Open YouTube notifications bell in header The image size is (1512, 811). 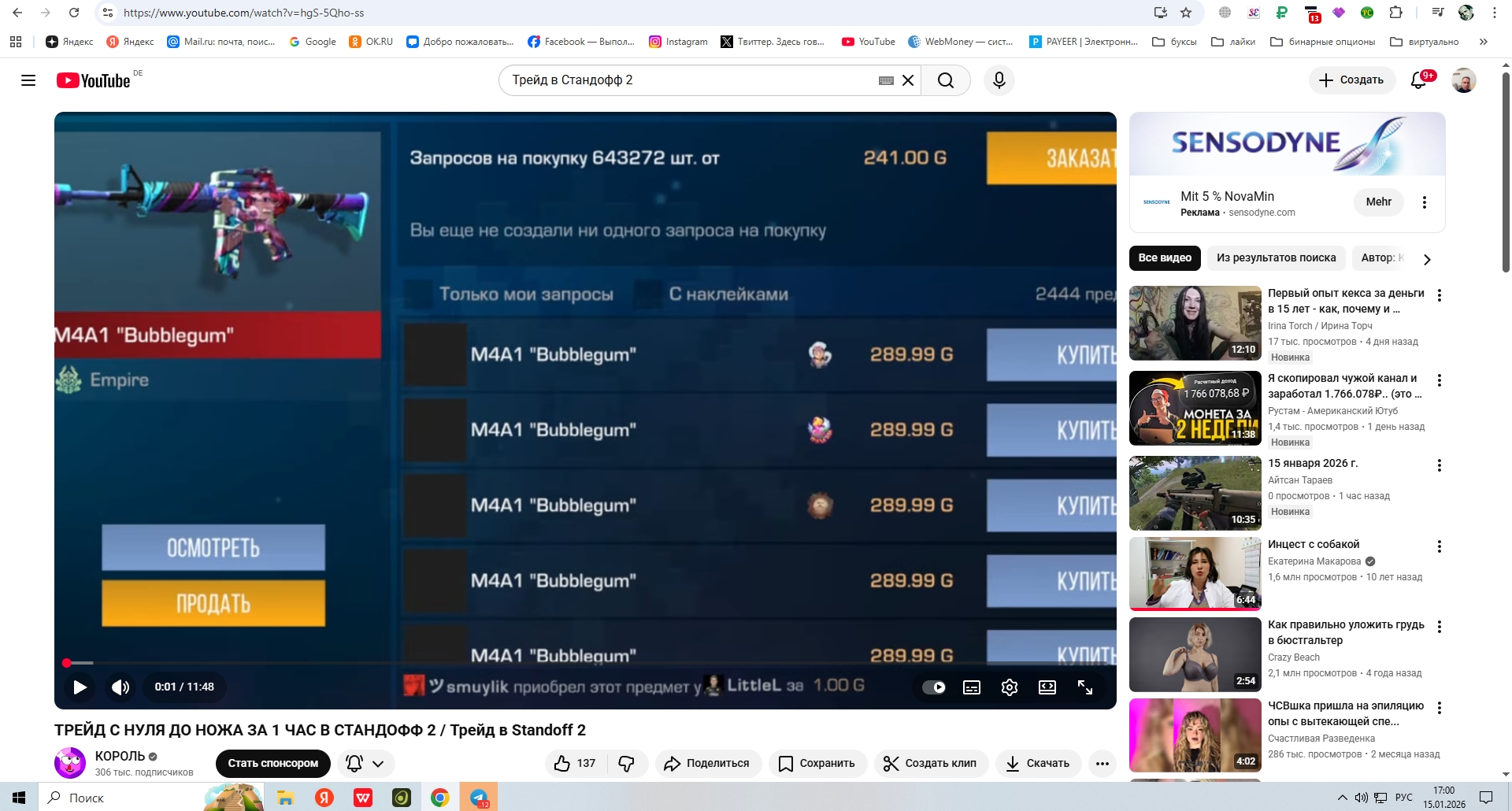1419,80
